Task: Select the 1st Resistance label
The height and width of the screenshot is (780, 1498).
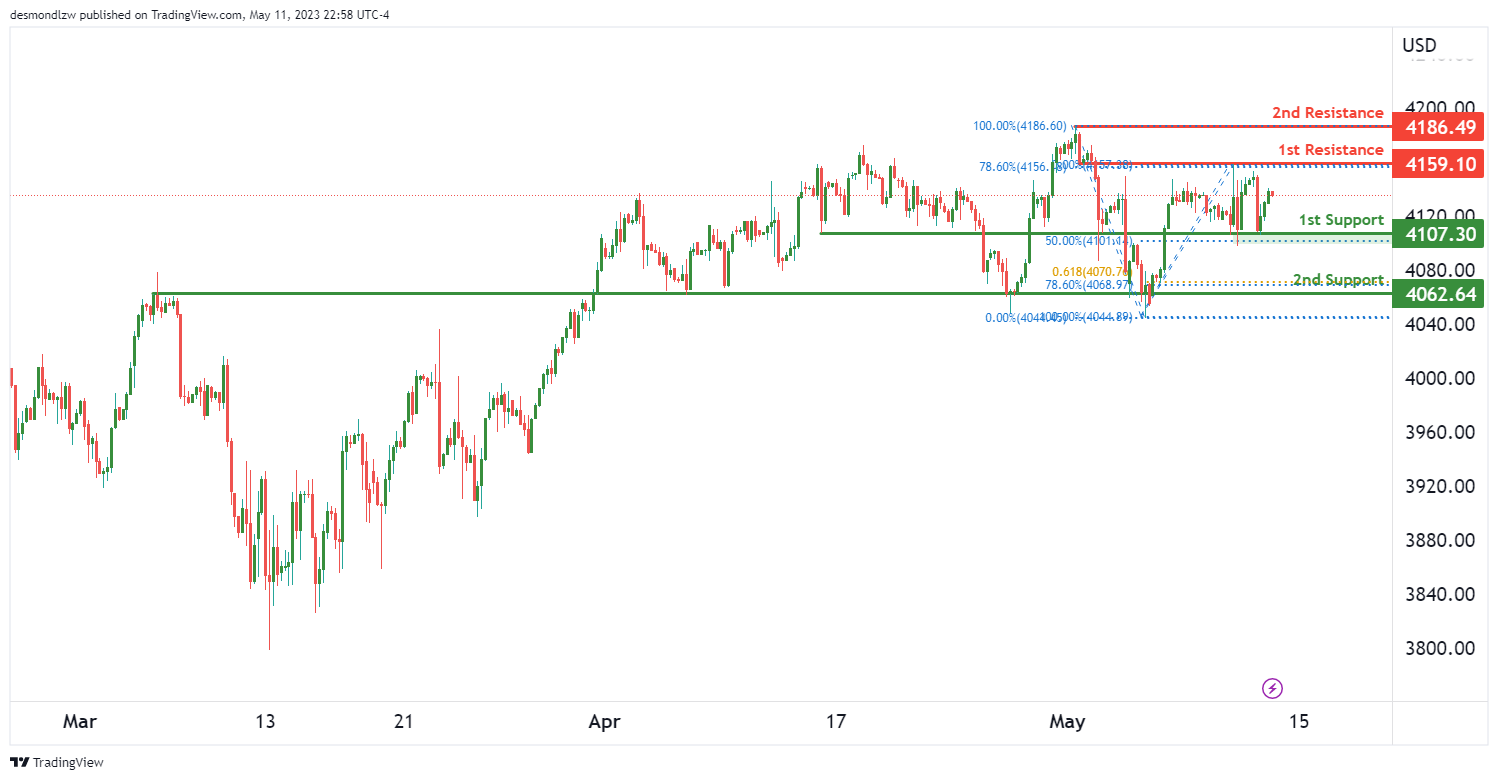Action: (1330, 150)
